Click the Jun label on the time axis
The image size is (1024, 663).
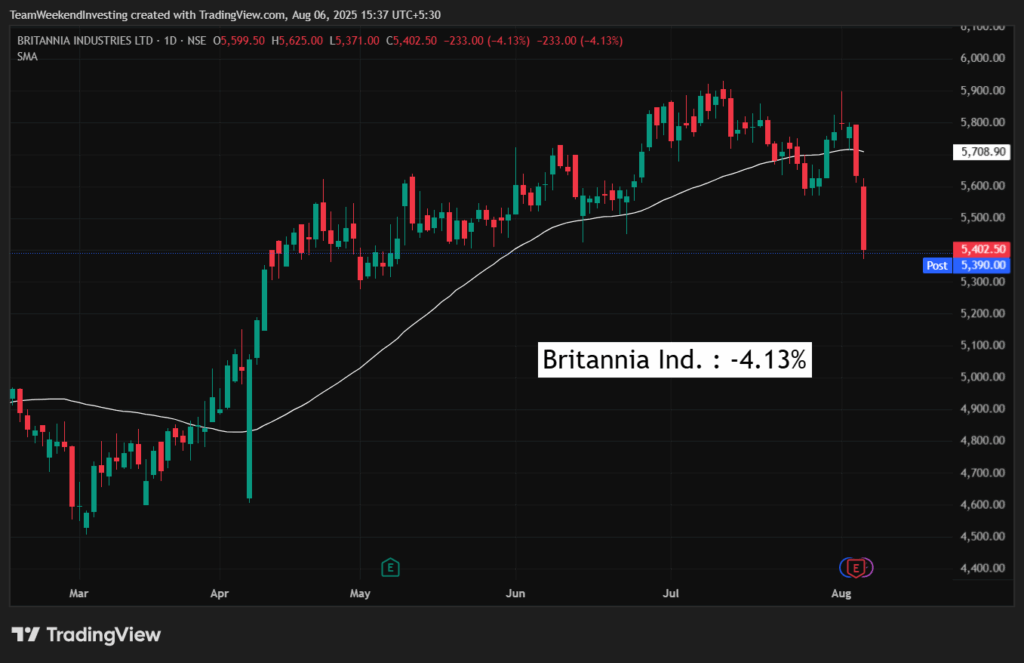coord(515,593)
